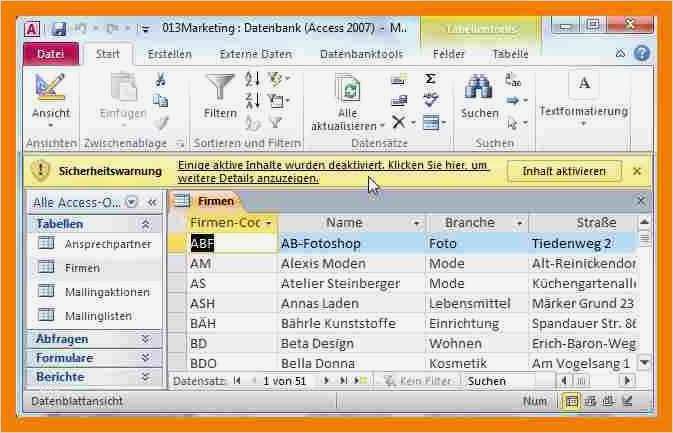Open the Name column filter dropdown

coord(416,223)
